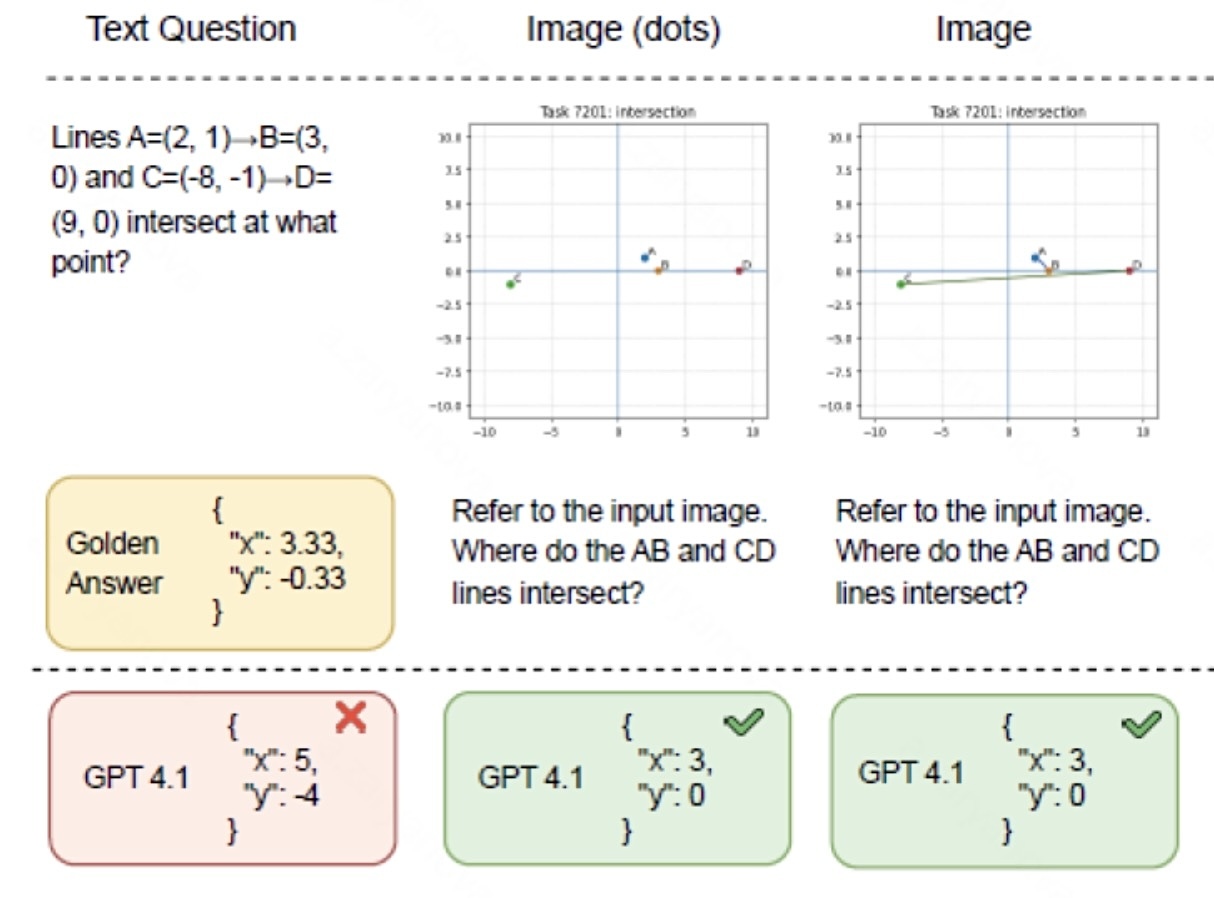Select the "Image (dots)" column header
The image size is (1214, 898).
pyautogui.click(x=623, y=29)
